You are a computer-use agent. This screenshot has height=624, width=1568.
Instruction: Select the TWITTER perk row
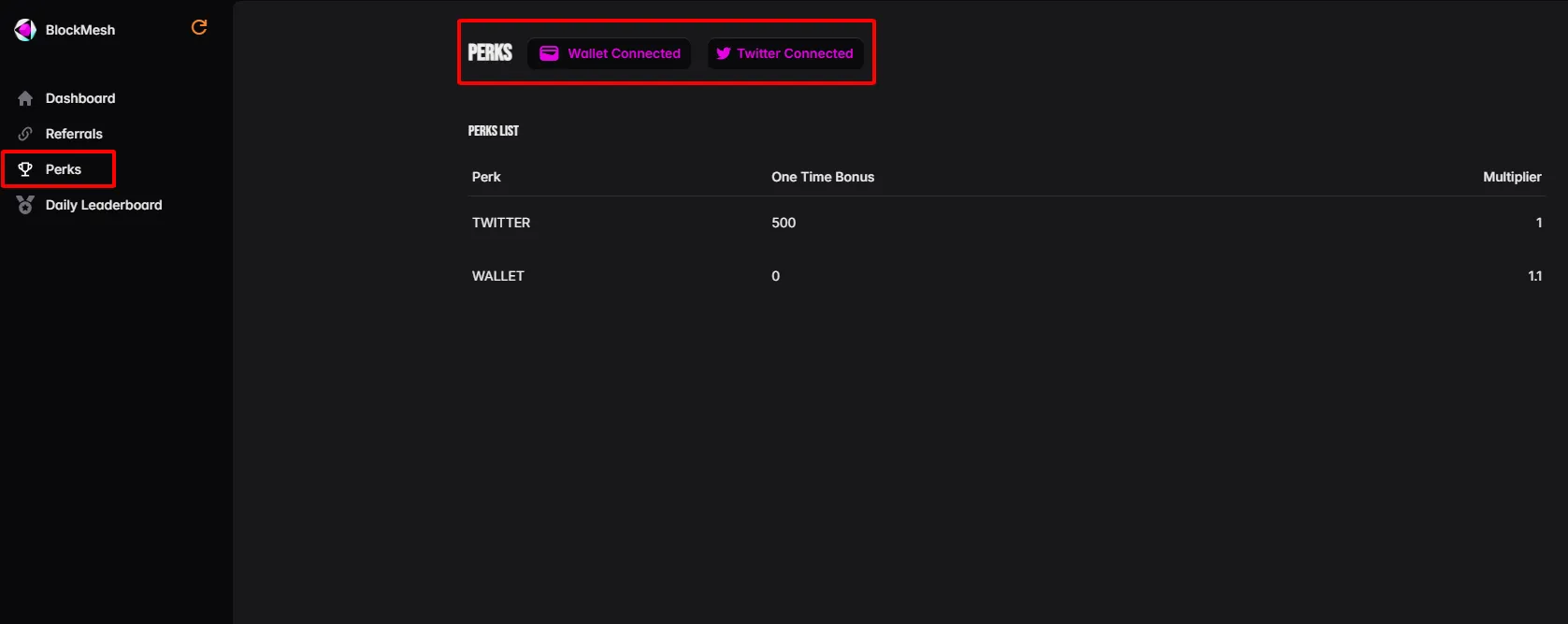[x=501, y=223]
